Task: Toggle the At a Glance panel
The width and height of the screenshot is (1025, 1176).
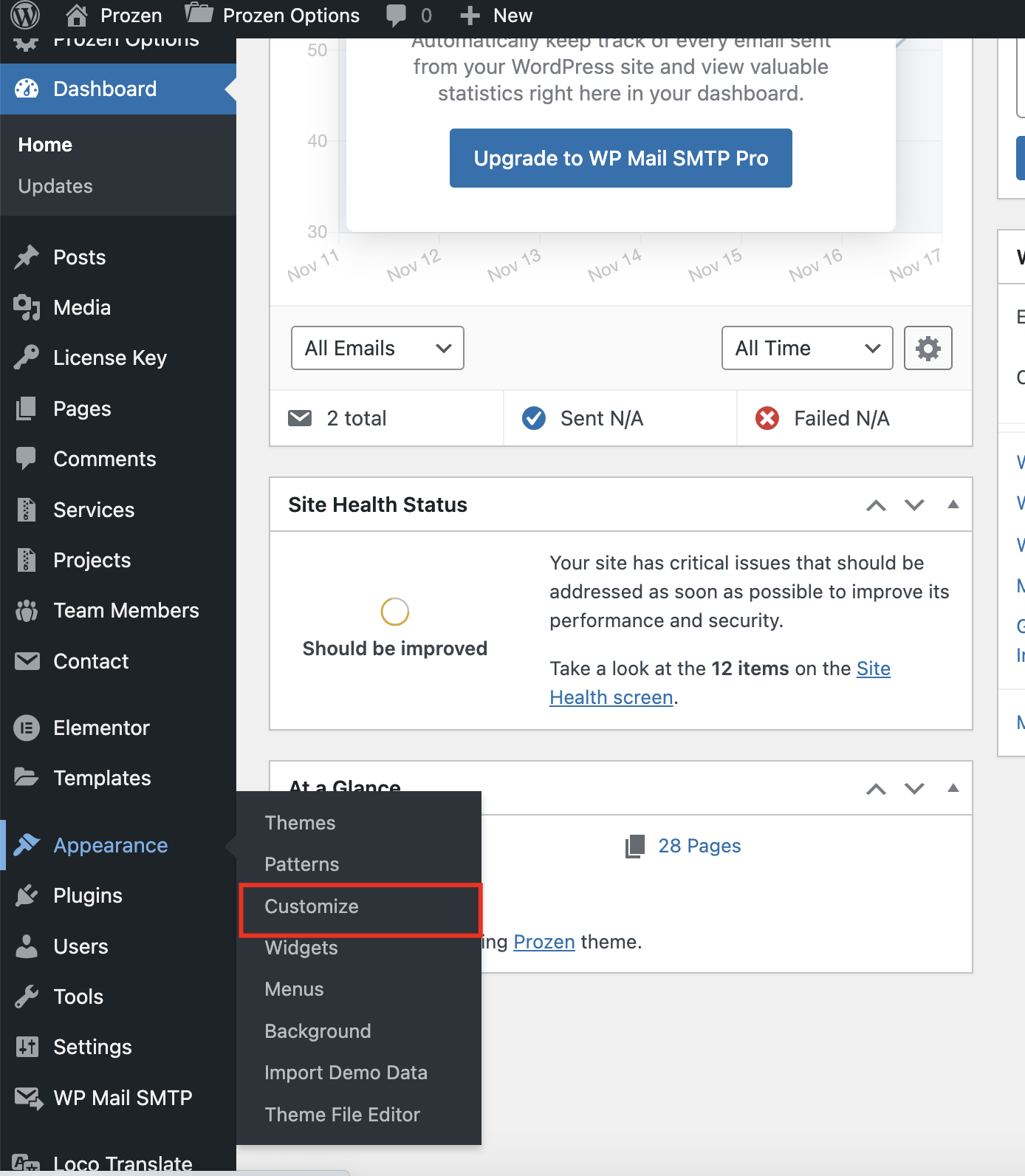Action: [x=953, y=788]
